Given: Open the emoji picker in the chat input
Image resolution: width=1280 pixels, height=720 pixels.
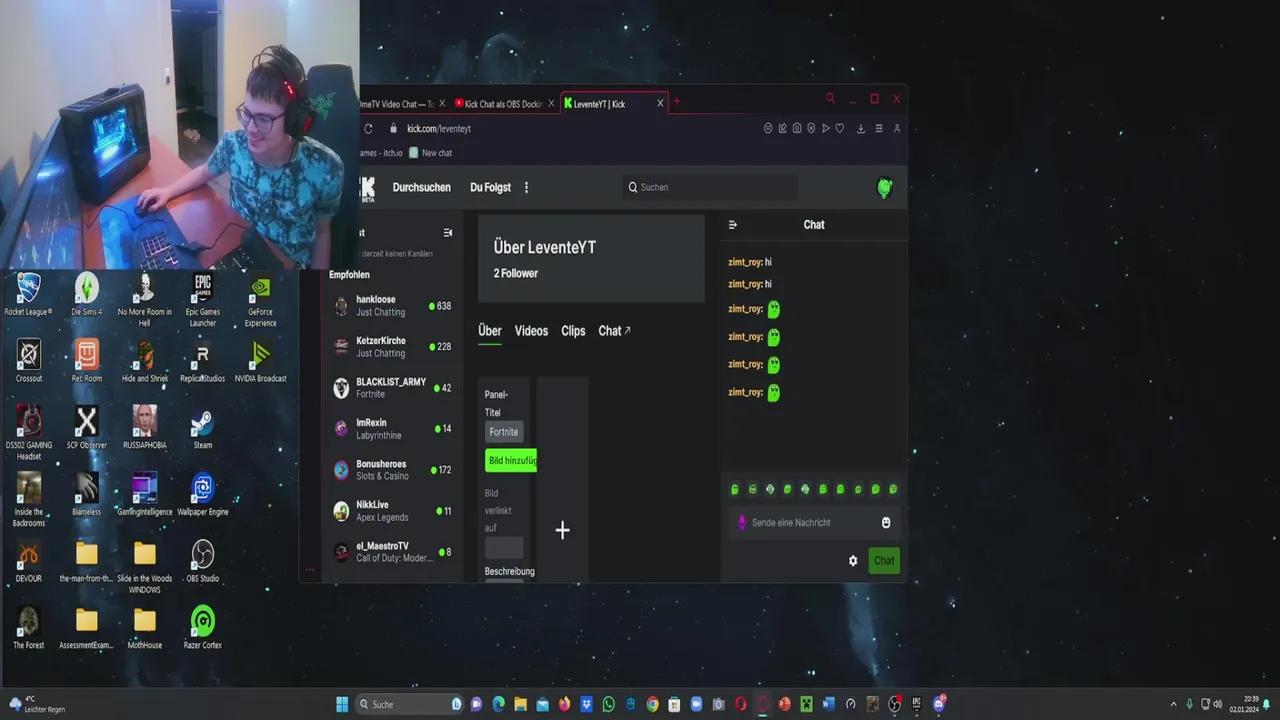Looking at the screenshot, I should pyautogui.click(x=886, y=522).
